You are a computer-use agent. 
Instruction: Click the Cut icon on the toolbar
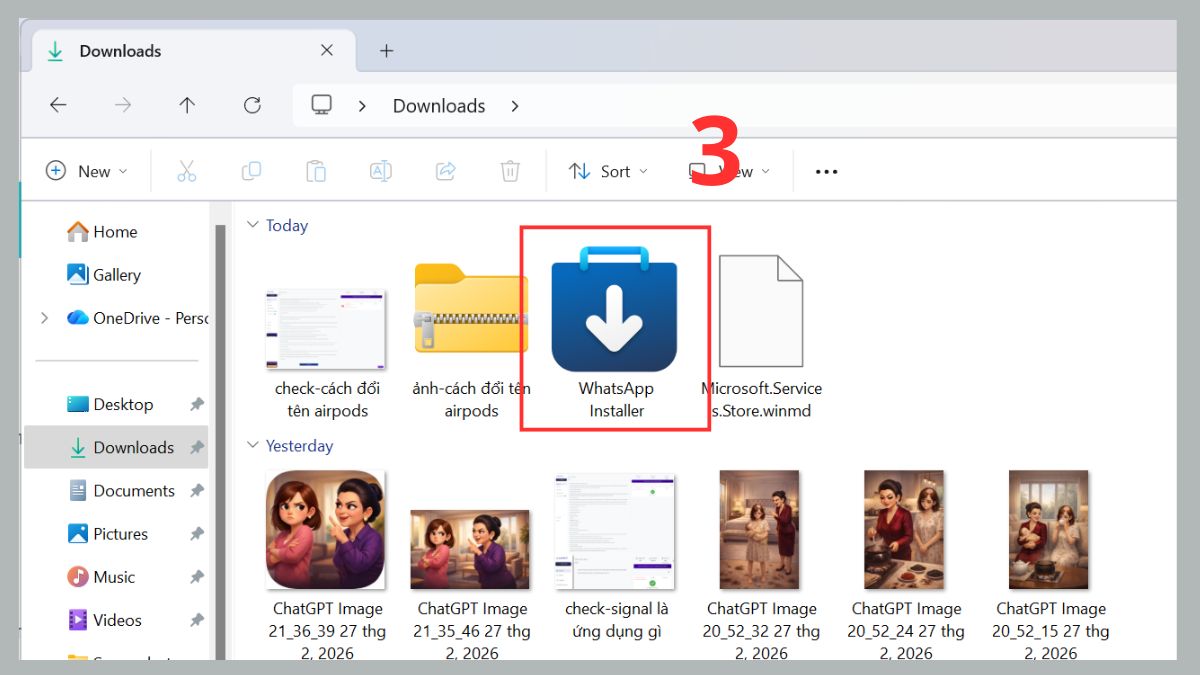186,171
